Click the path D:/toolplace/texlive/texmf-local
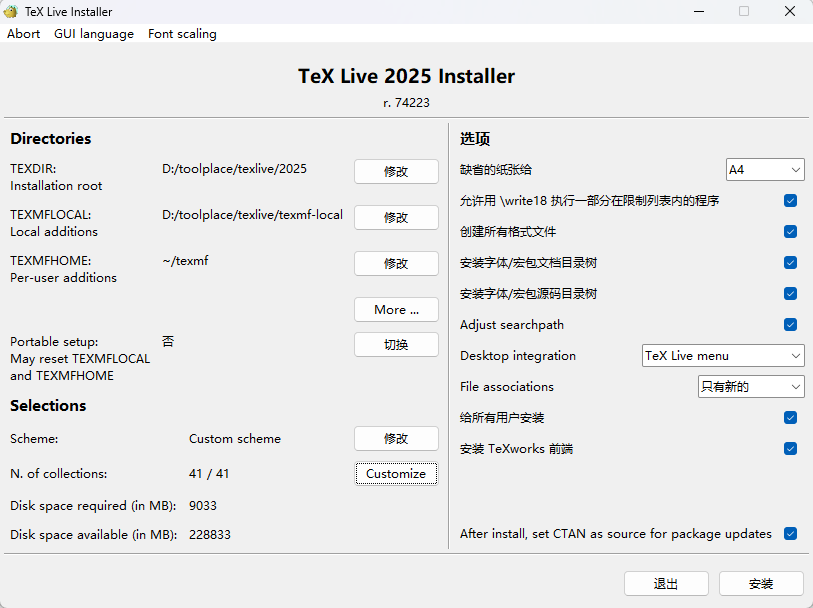 click(253, 215)
